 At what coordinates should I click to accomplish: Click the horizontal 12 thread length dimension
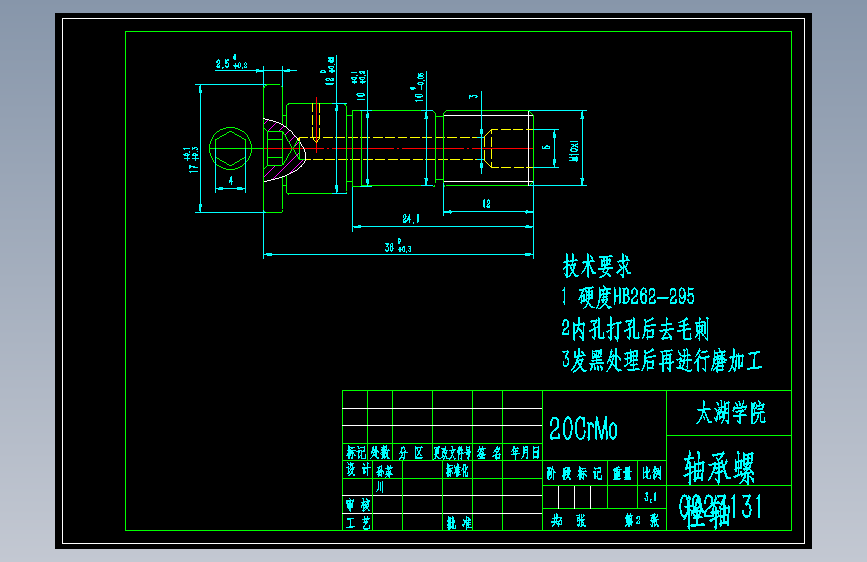point(487,203)
